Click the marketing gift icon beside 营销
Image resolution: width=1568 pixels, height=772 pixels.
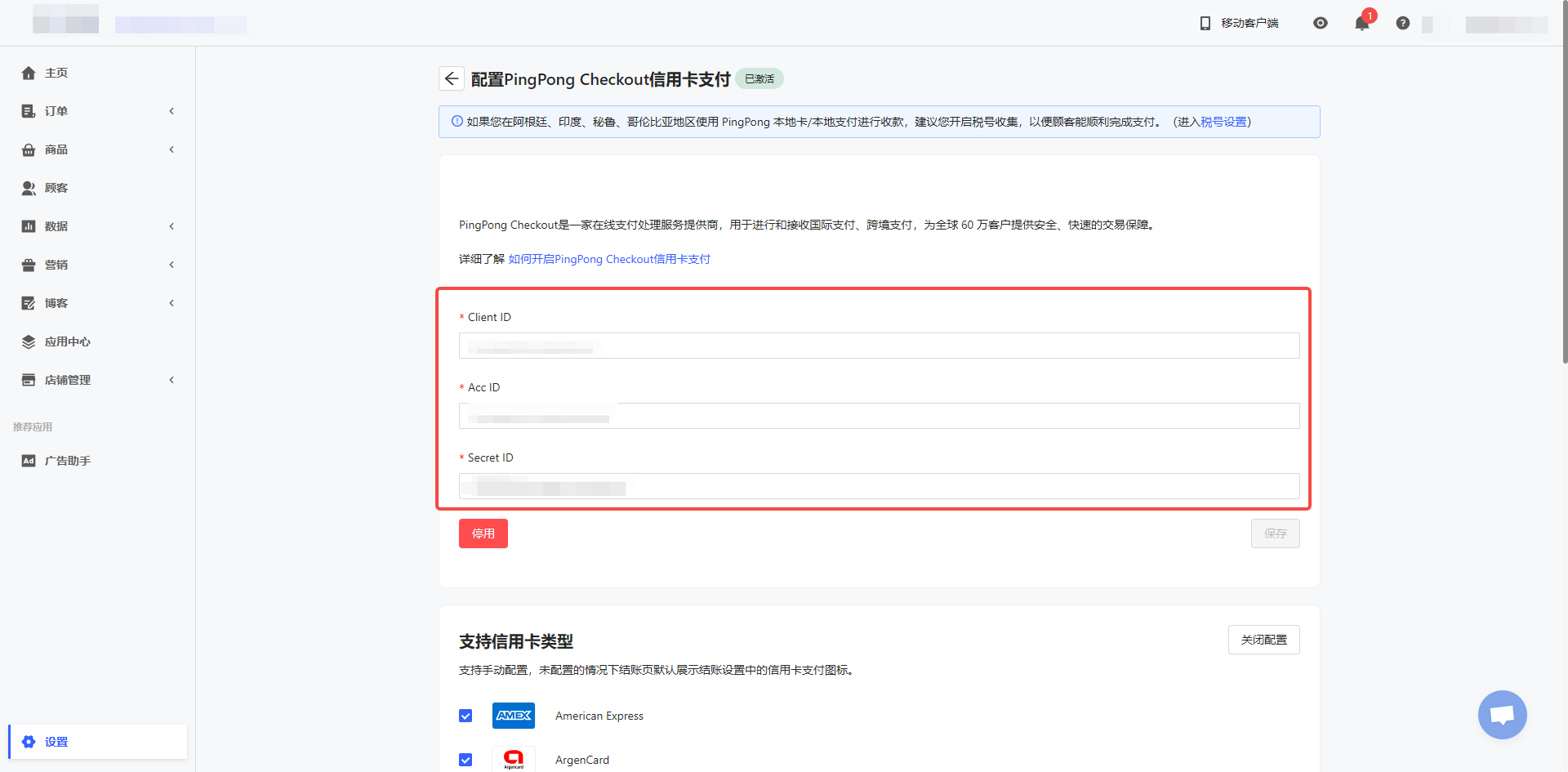click(x=29, y=265)
